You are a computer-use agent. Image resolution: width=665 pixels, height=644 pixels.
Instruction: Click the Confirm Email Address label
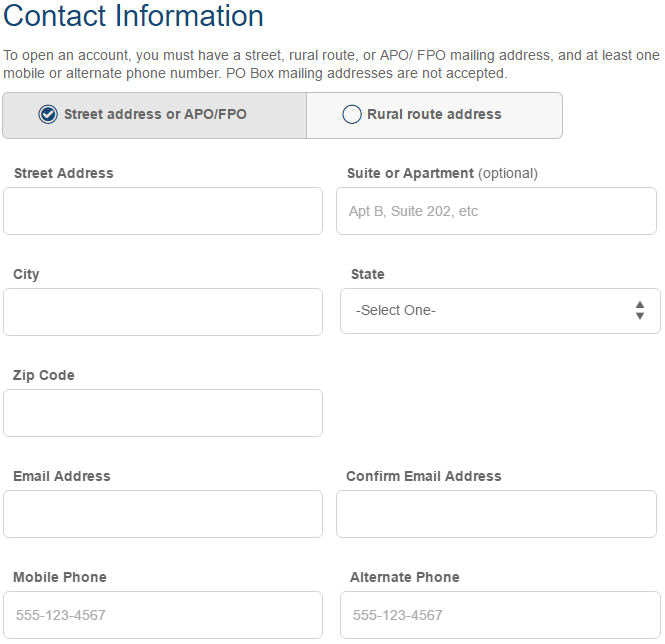tap(424, 476)
